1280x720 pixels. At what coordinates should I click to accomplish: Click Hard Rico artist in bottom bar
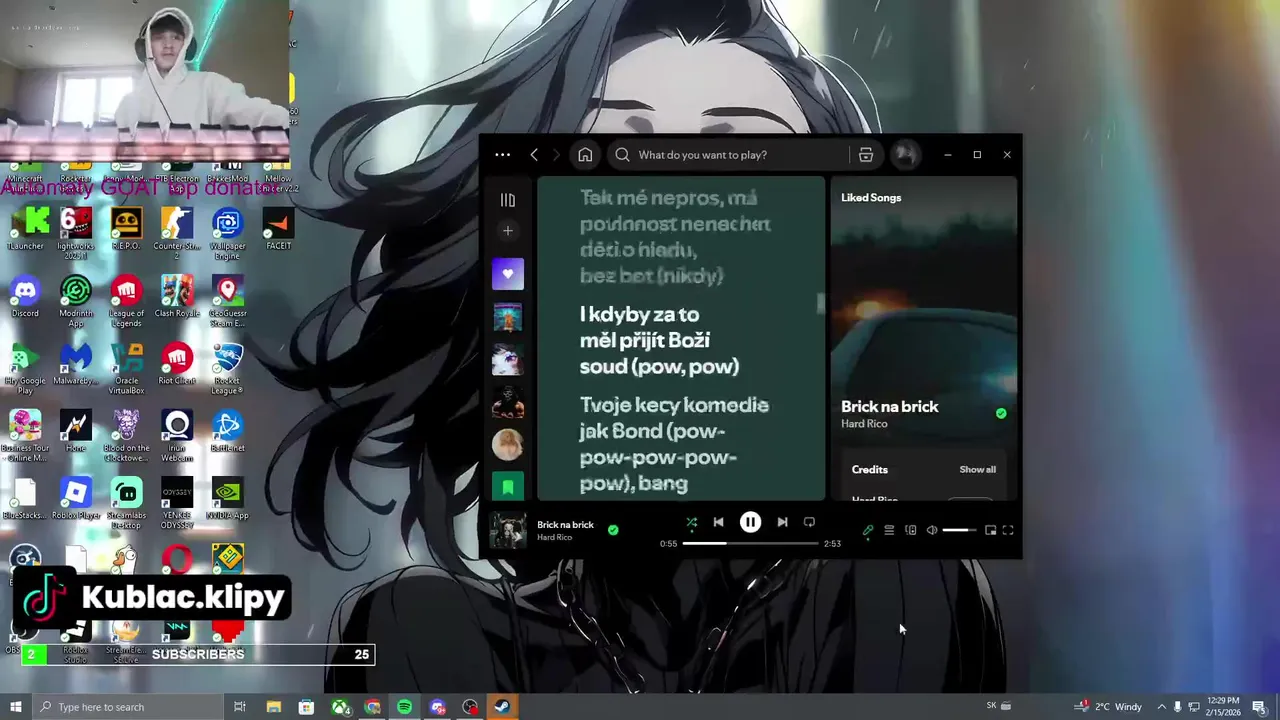click(554, 538)
